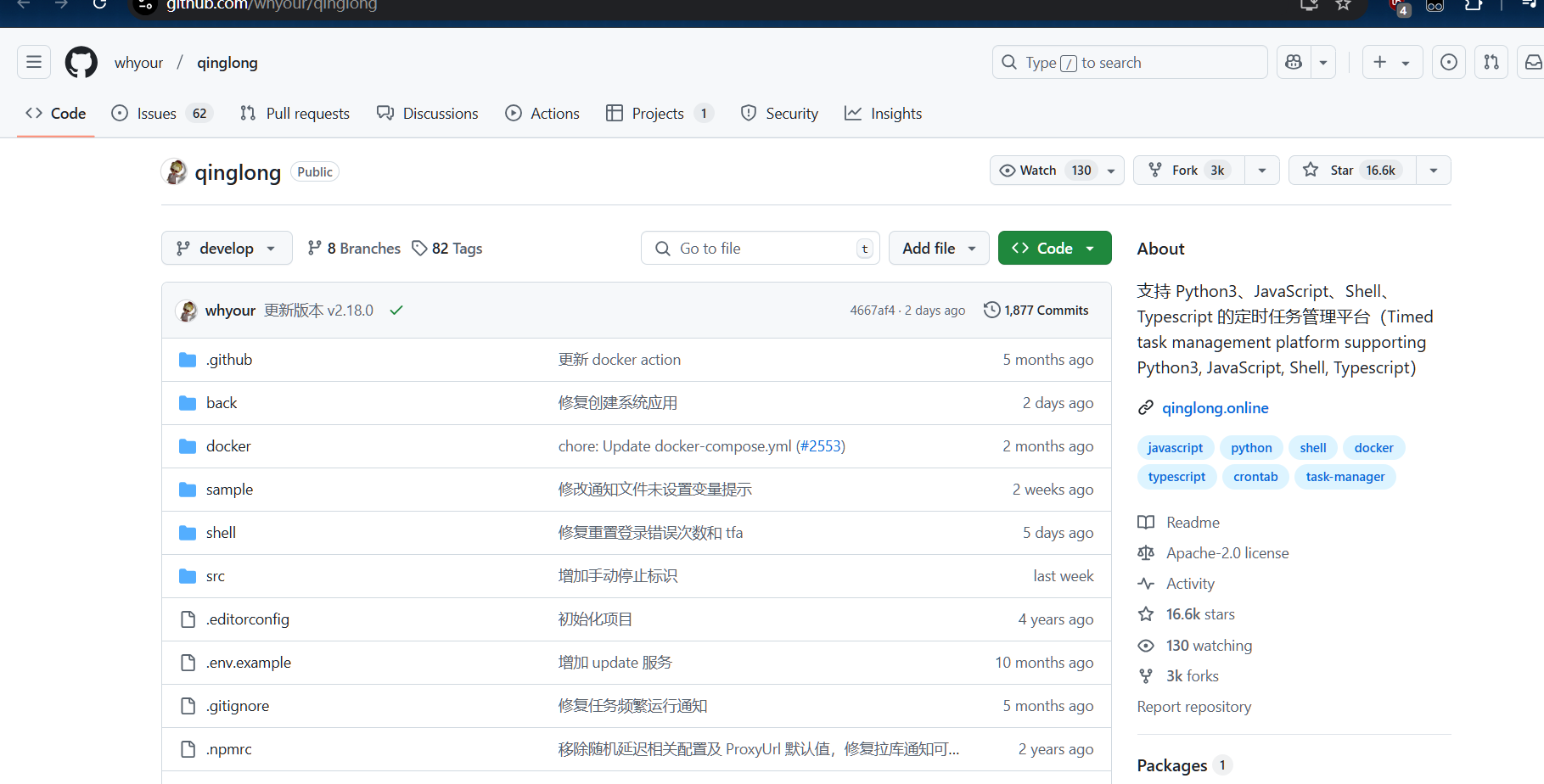Open notifications inbox icon

tap(1533, 62)
